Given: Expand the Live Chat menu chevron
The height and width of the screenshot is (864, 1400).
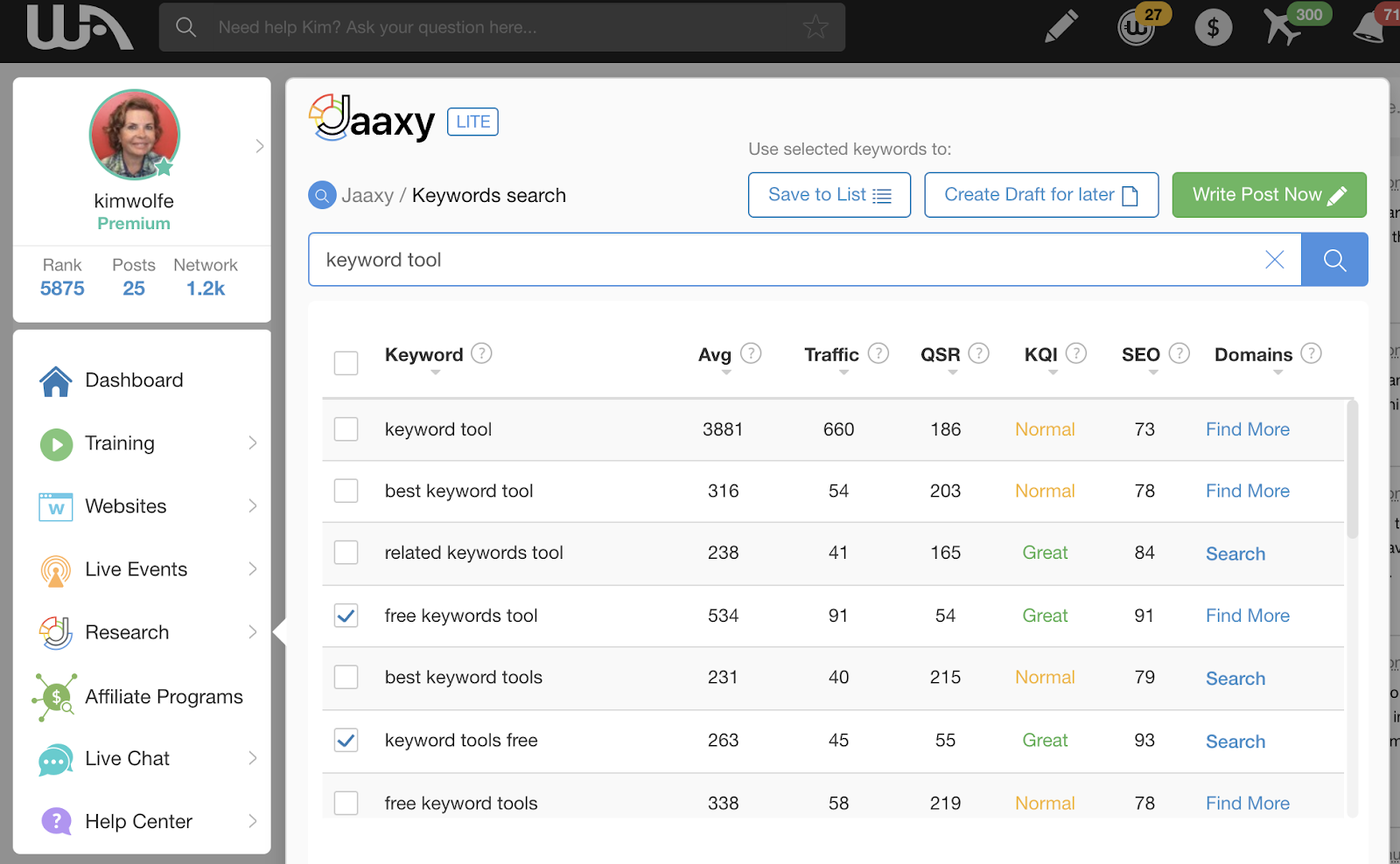Looking at the screenshot, I should pos(253,758).
